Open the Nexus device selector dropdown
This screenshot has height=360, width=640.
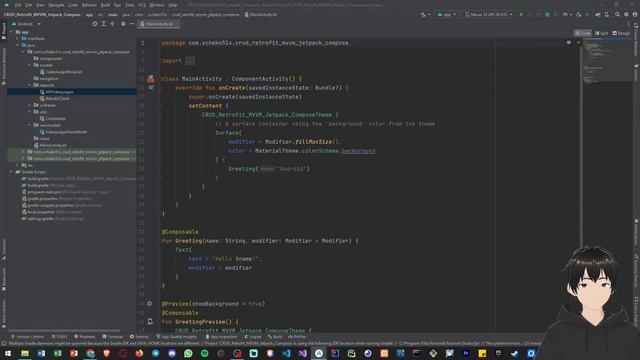[x=489, y=14]
